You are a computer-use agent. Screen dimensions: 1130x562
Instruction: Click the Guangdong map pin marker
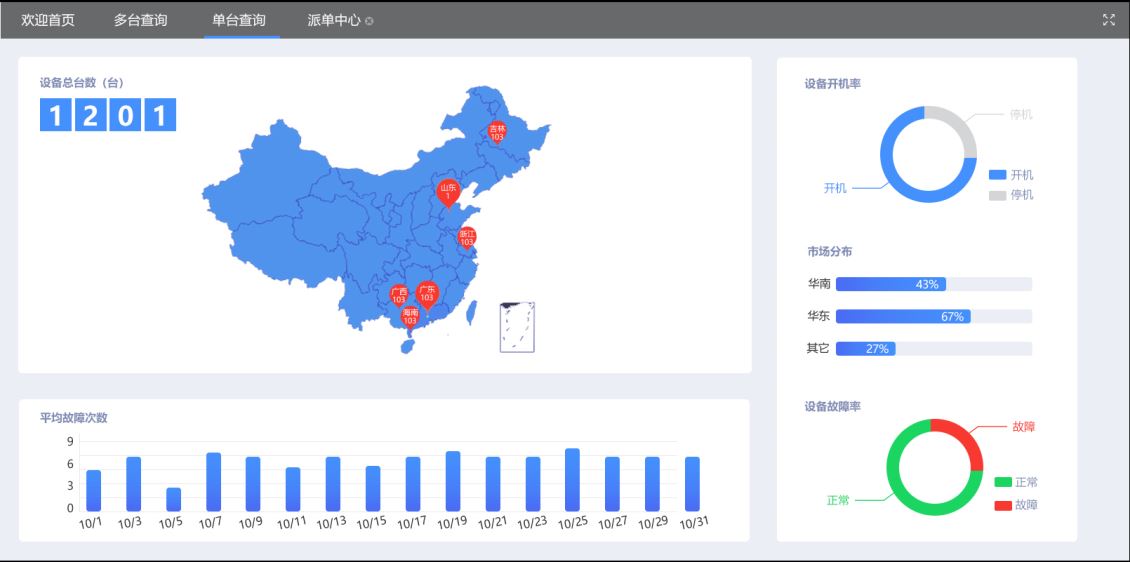point(427,293)
